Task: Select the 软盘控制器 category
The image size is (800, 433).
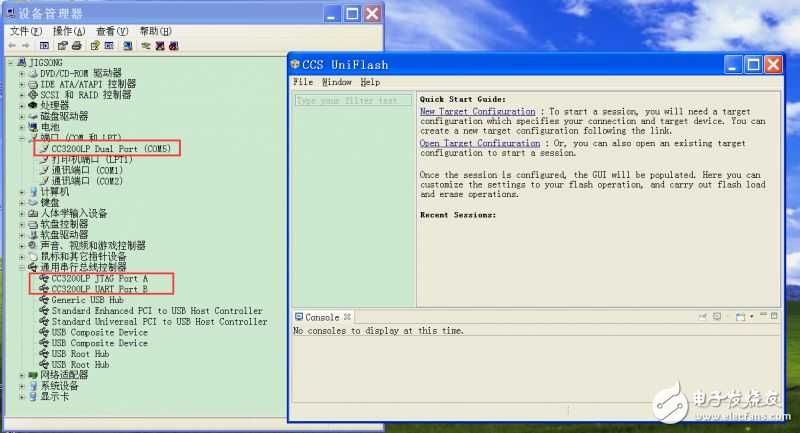Action: click(64, 224)
